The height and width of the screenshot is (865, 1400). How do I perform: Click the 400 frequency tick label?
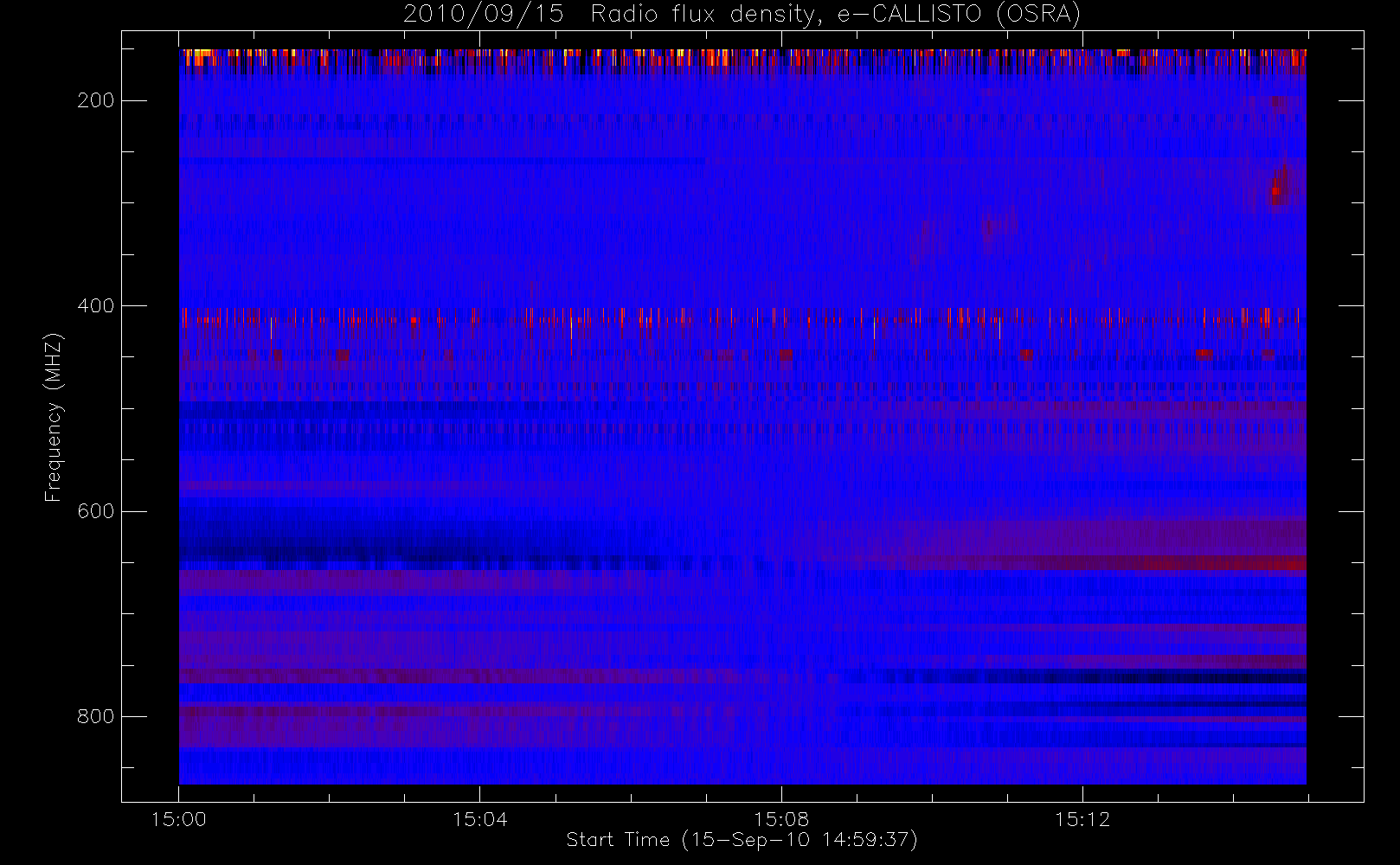(95, 305)
